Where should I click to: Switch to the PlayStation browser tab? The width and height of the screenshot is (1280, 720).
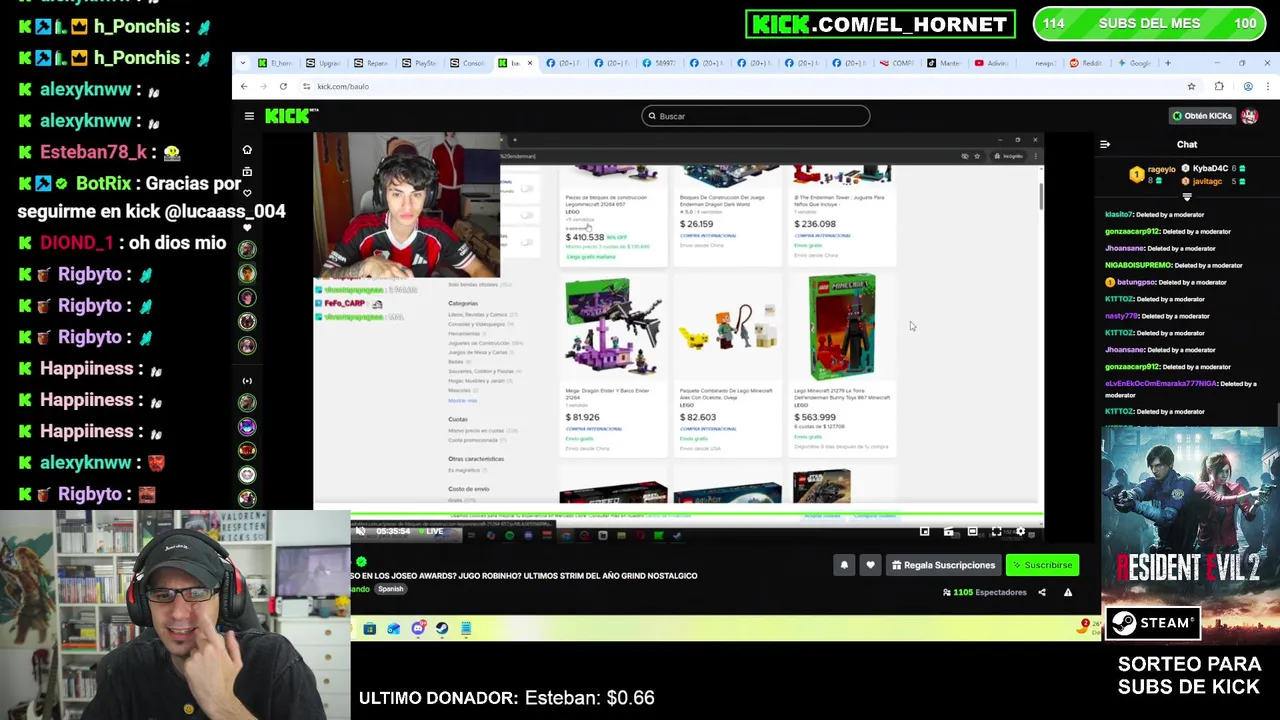click(420, 63)
